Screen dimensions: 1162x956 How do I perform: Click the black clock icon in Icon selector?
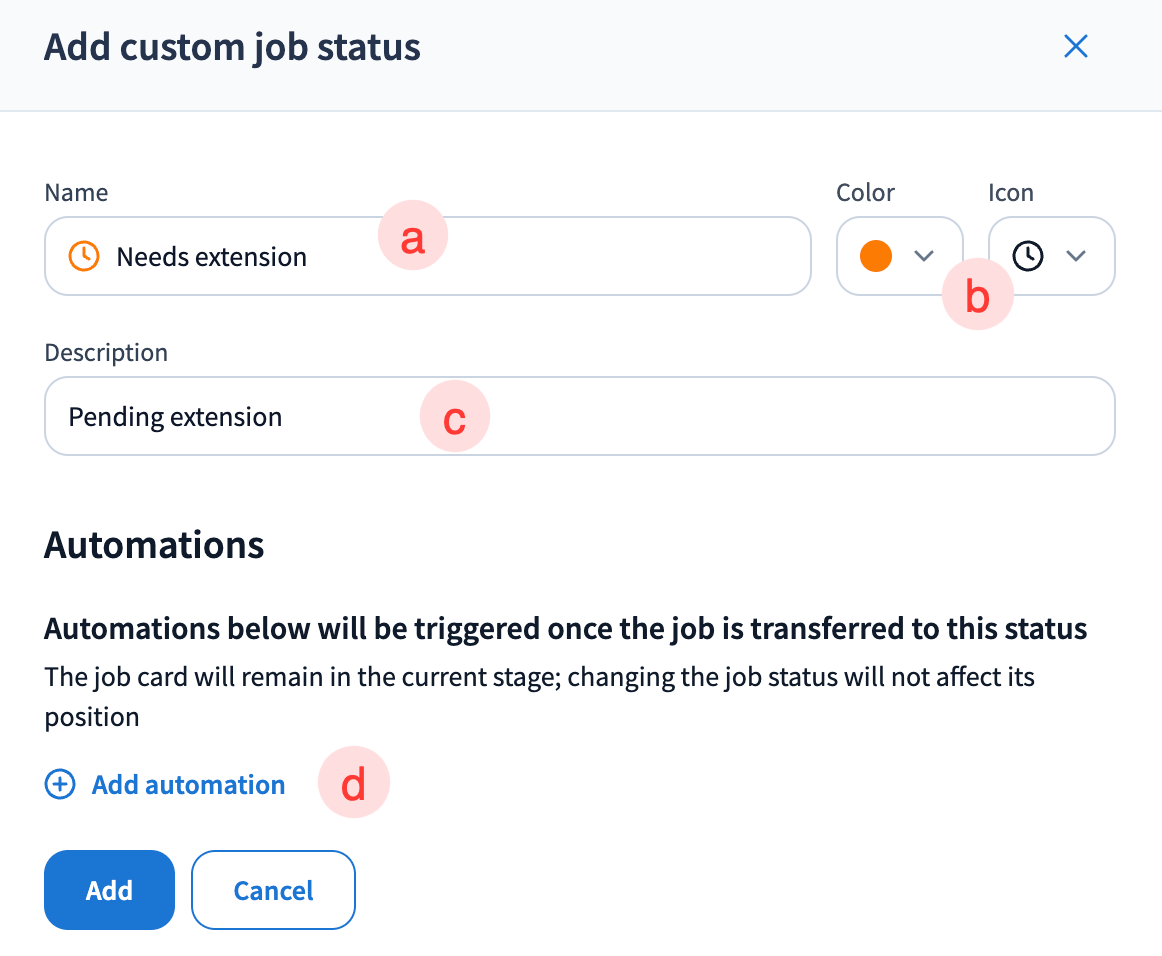(x=1027, y=257)
